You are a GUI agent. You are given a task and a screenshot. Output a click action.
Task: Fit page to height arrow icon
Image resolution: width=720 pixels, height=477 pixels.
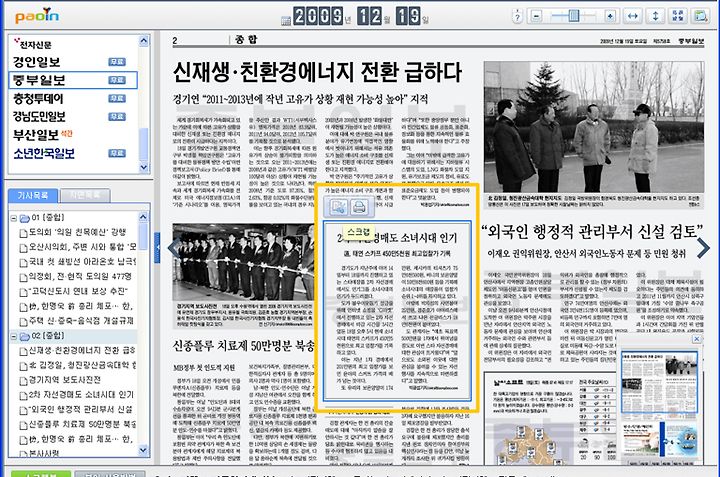coord(655,16)
